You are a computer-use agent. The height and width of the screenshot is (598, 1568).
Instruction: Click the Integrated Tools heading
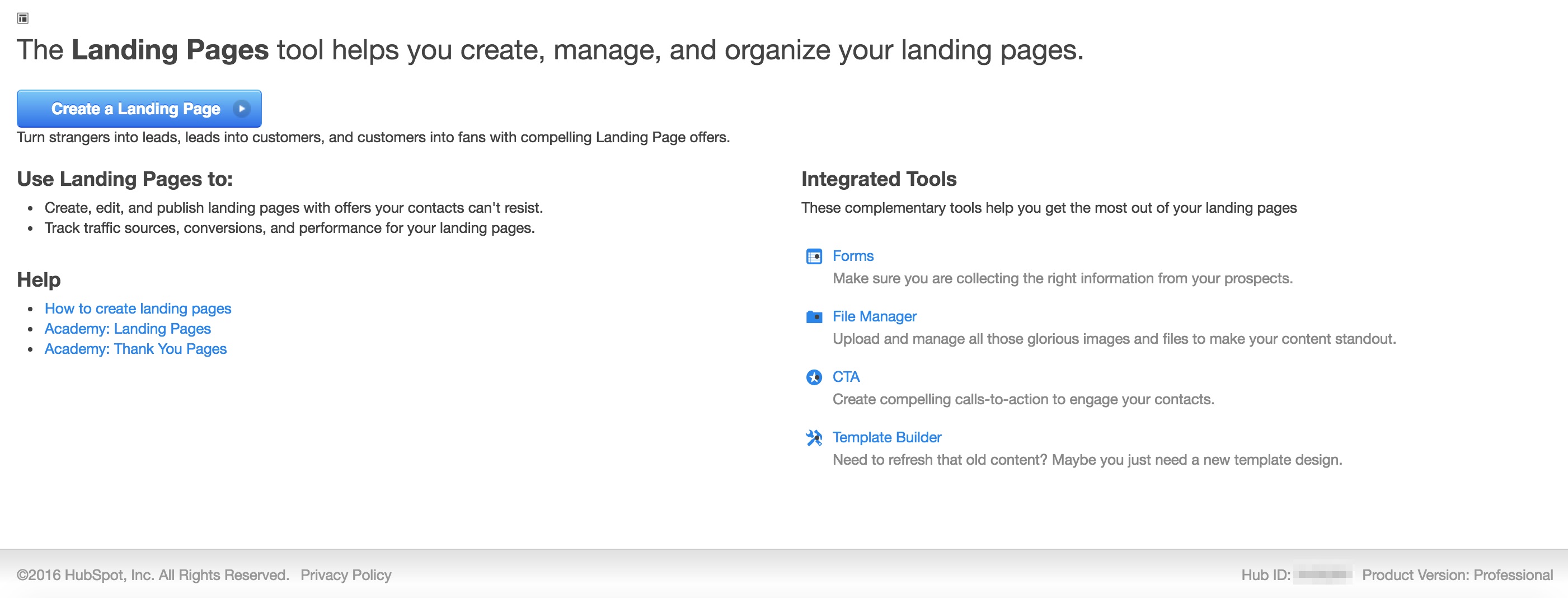pos(879,179)
